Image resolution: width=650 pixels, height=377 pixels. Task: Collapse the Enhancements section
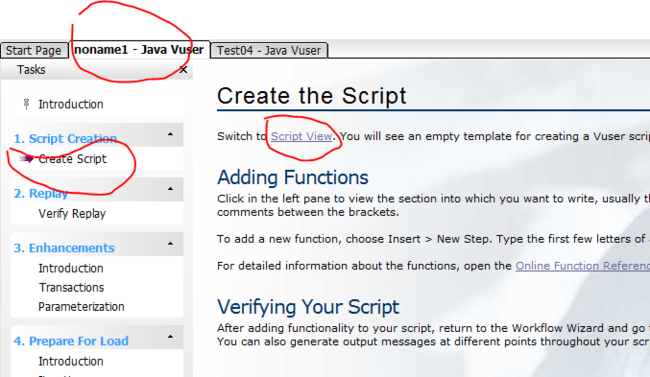pos(170,244)
